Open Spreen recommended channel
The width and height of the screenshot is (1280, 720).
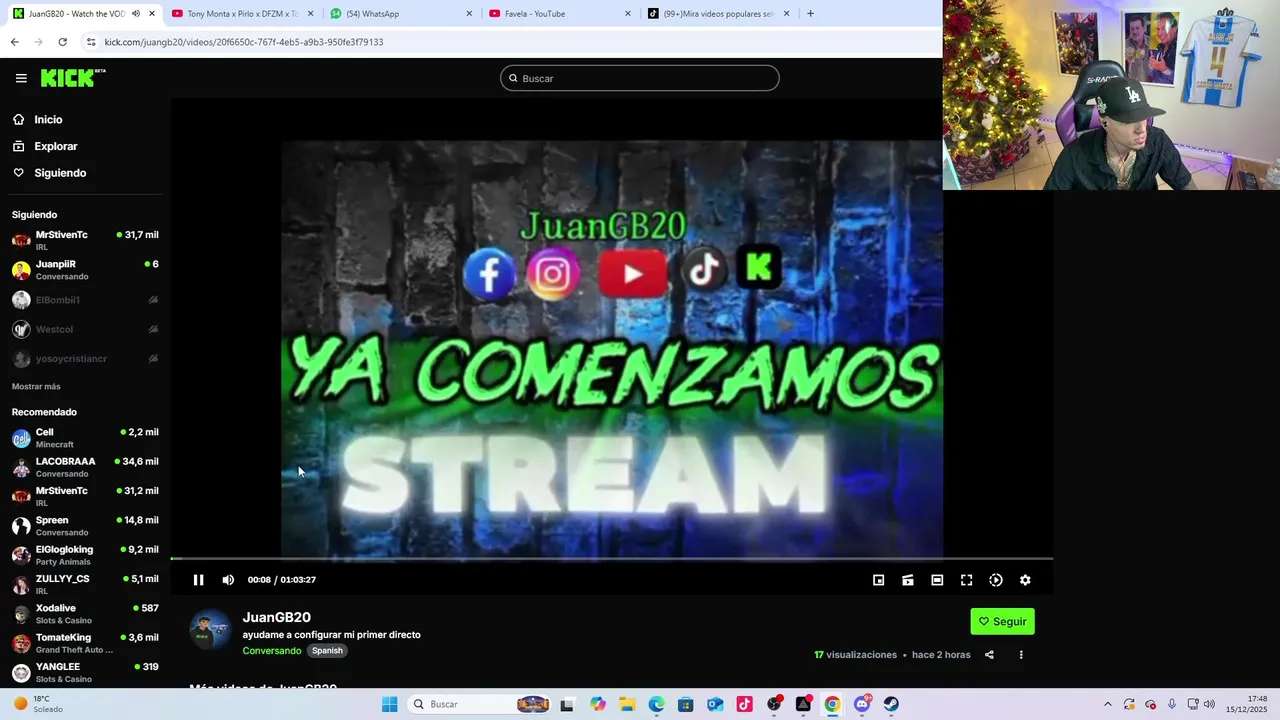coord(85,526)
